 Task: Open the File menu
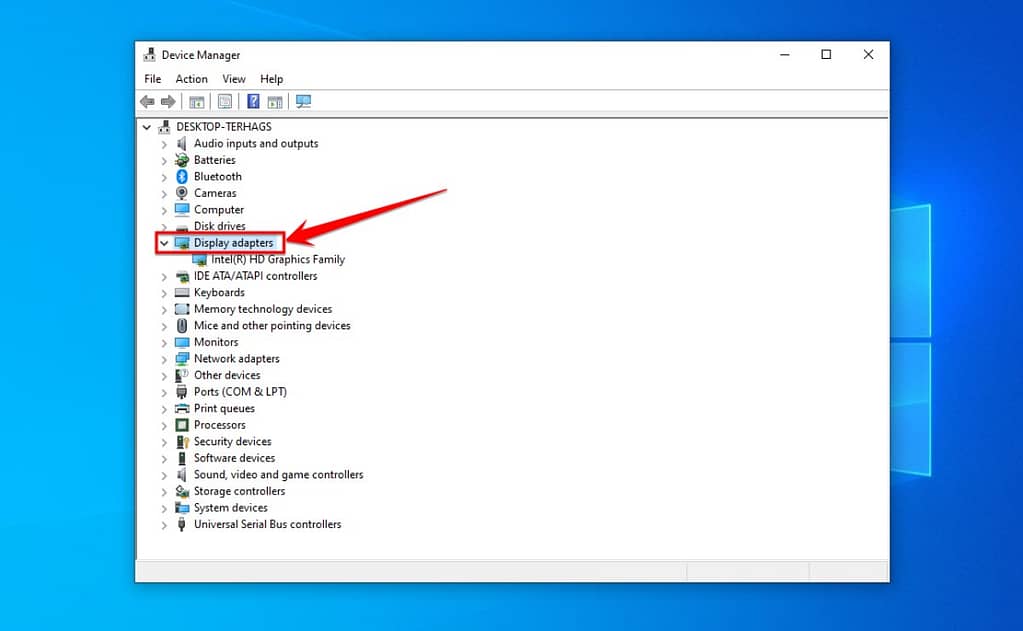click(x=153, y=79)
